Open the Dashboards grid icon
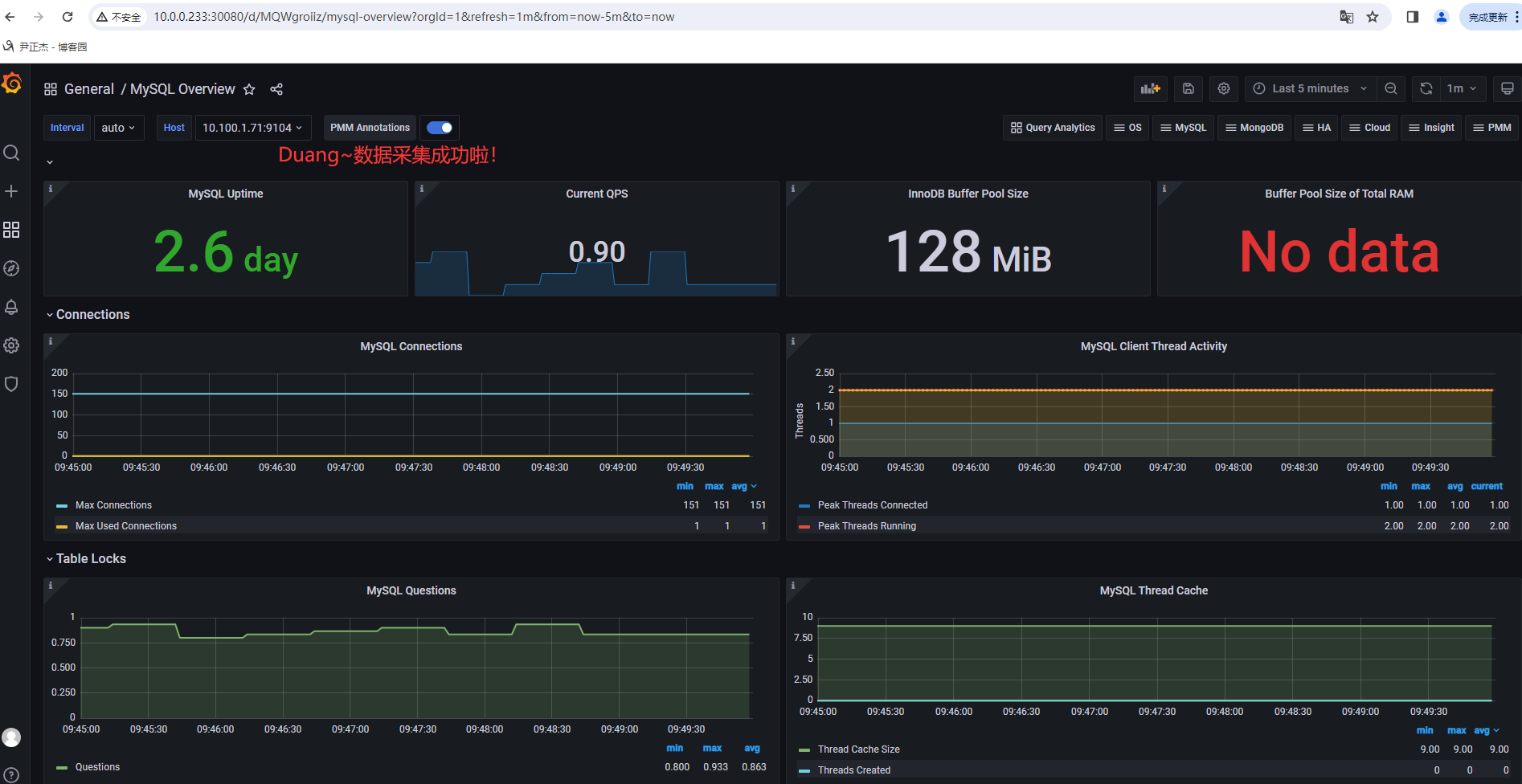1522x784 pixels. click(x=11, y=230)
